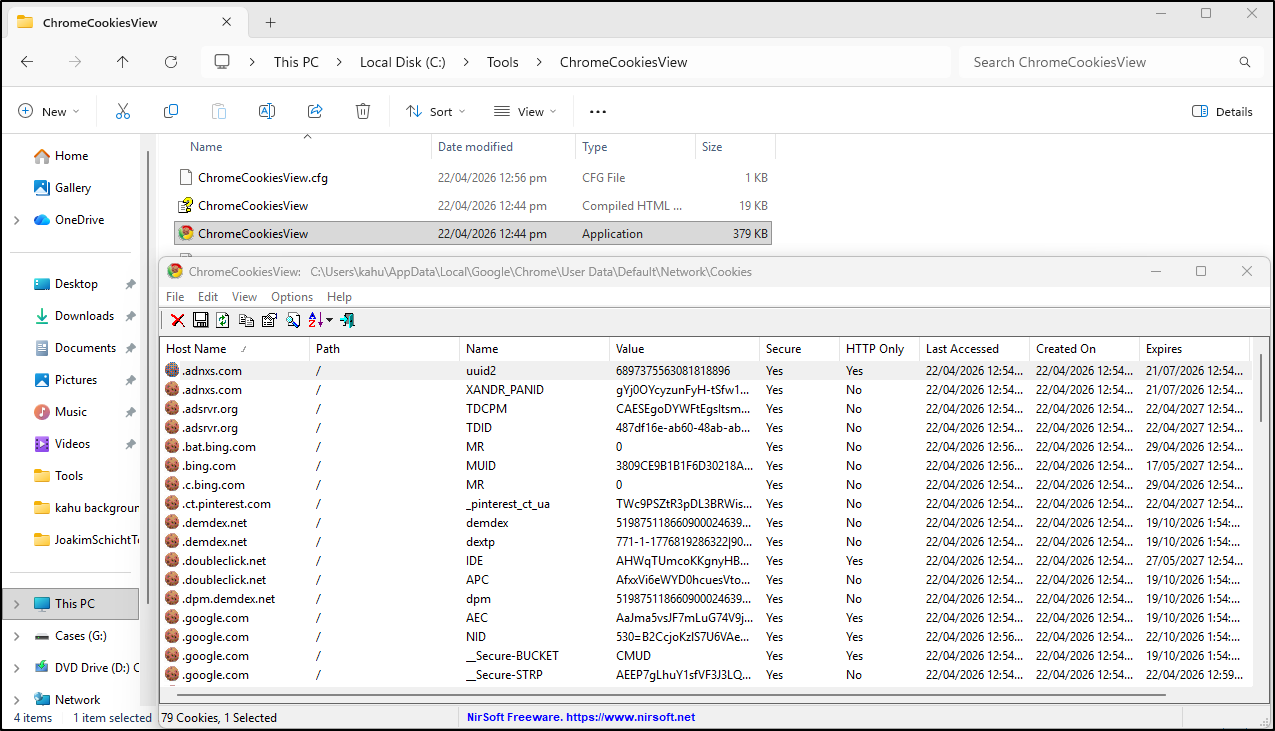Click the red X delete cookies toolbar icon
The image size is (1275, 731).
point(177,320)
